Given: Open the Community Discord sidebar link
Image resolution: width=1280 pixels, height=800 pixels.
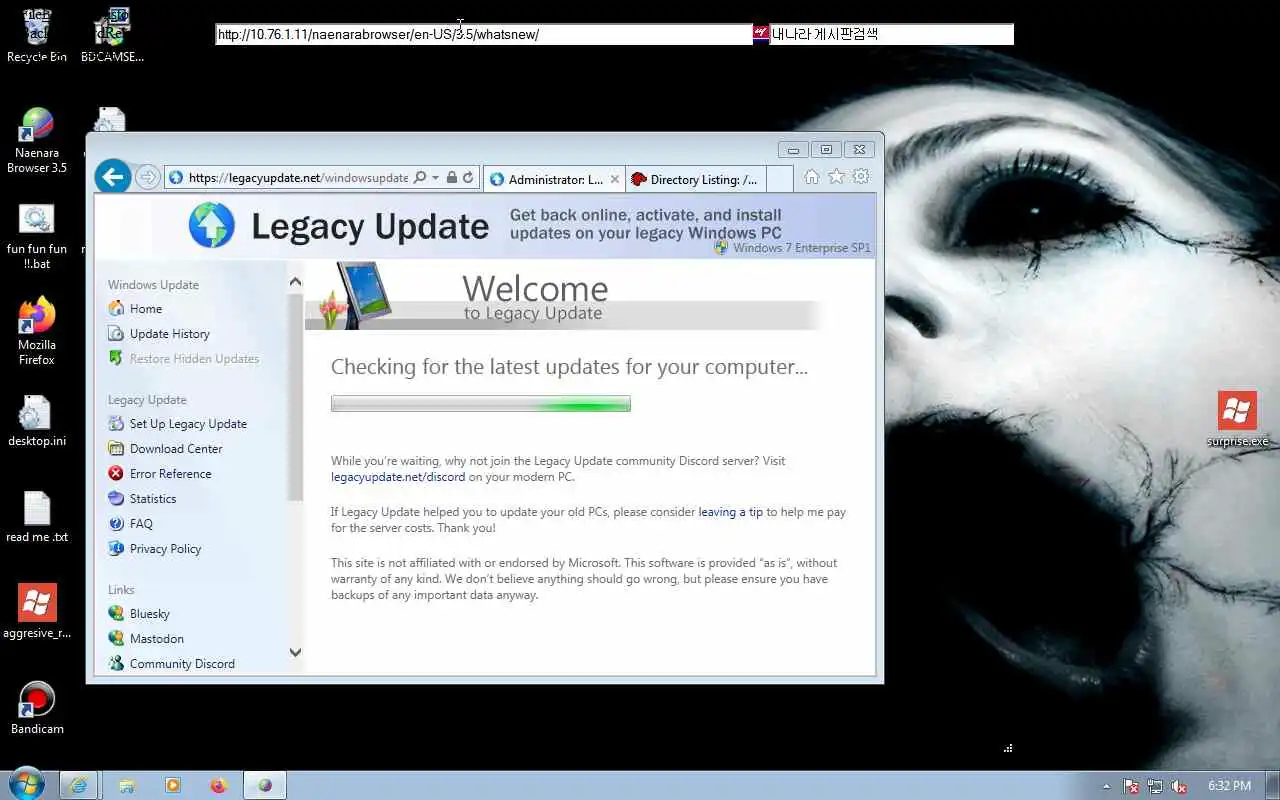Looking at the screenshot, I should (182, 664).
